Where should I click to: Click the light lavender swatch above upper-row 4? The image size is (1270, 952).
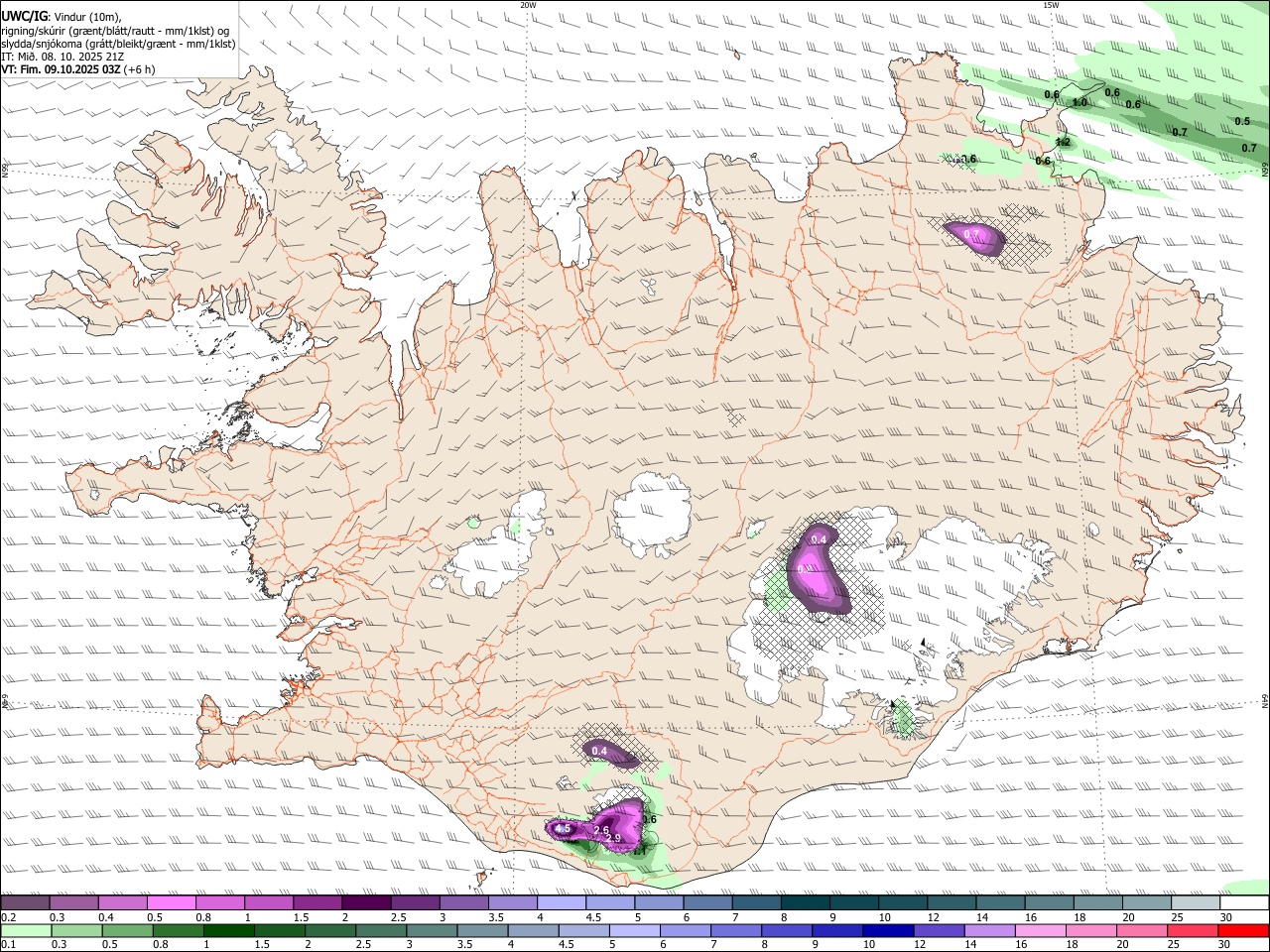pos(562,903)
